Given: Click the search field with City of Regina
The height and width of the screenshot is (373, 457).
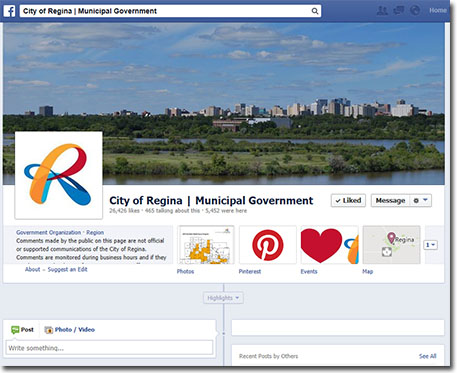Looking at the screenshot, I should tap(170, 11).
